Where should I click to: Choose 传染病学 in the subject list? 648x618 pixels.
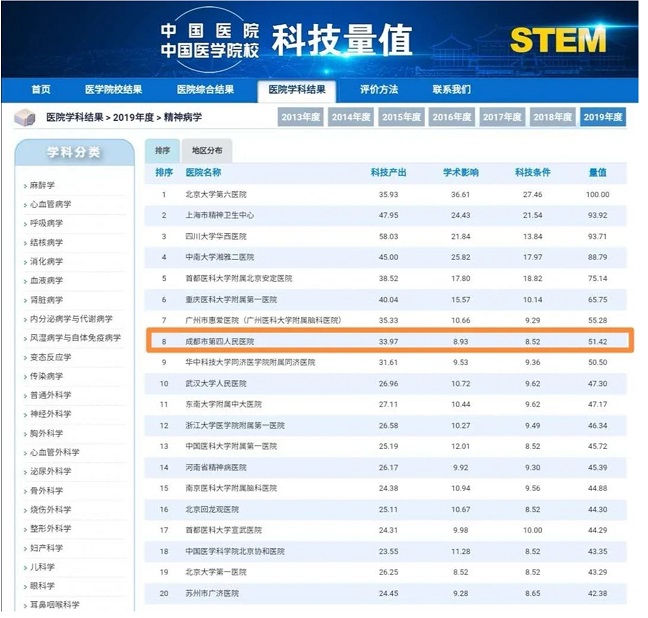[46, 376]
